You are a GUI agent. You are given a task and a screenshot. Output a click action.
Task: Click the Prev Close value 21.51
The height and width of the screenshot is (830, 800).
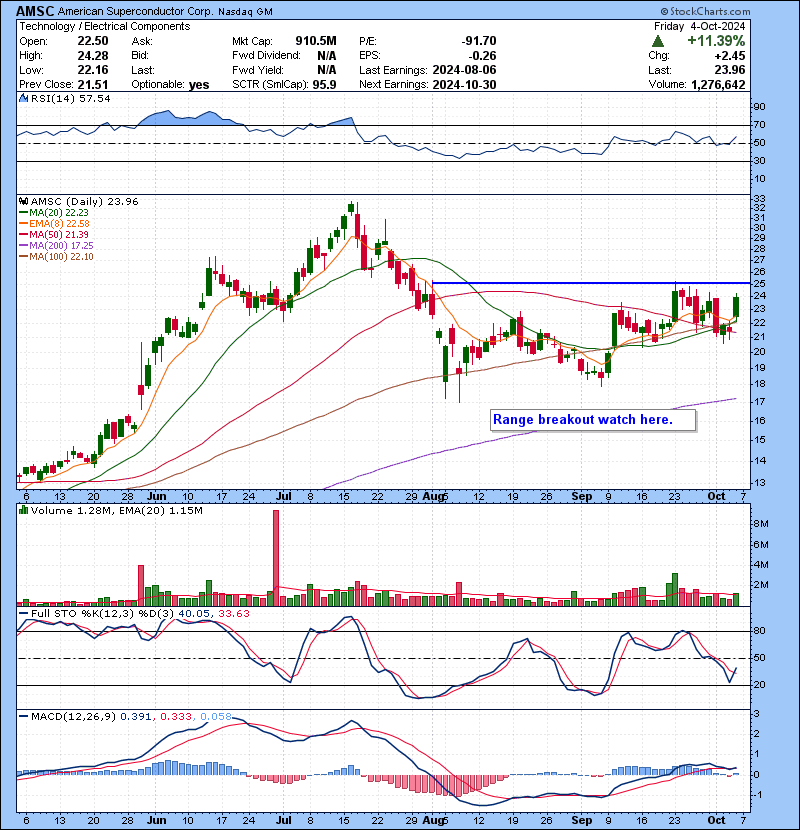(93, 84)
